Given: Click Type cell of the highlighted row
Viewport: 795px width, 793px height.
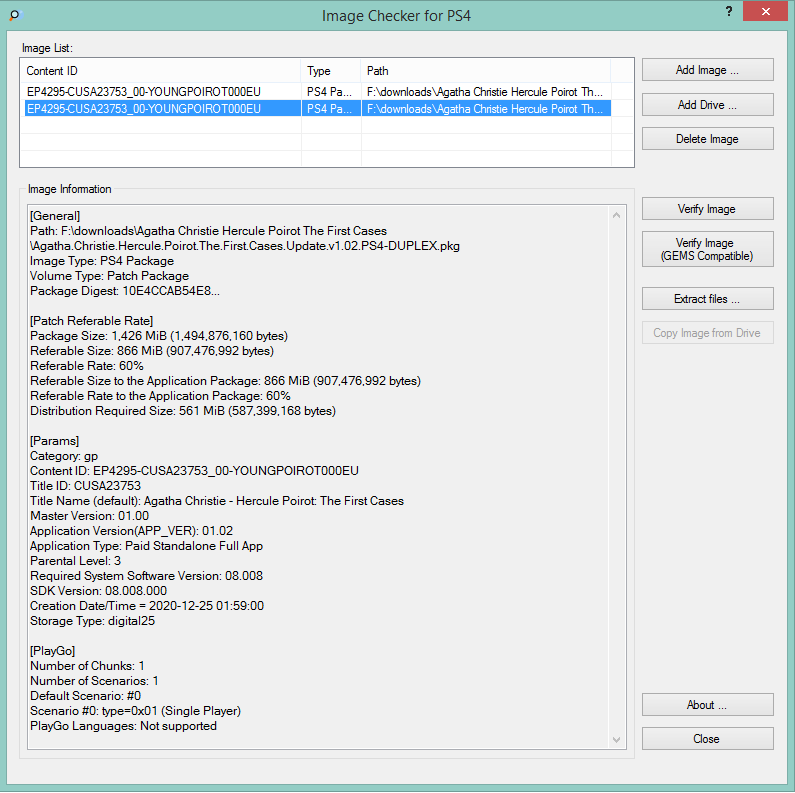Looking at the screenshot, I should click(x=331, y=109).
